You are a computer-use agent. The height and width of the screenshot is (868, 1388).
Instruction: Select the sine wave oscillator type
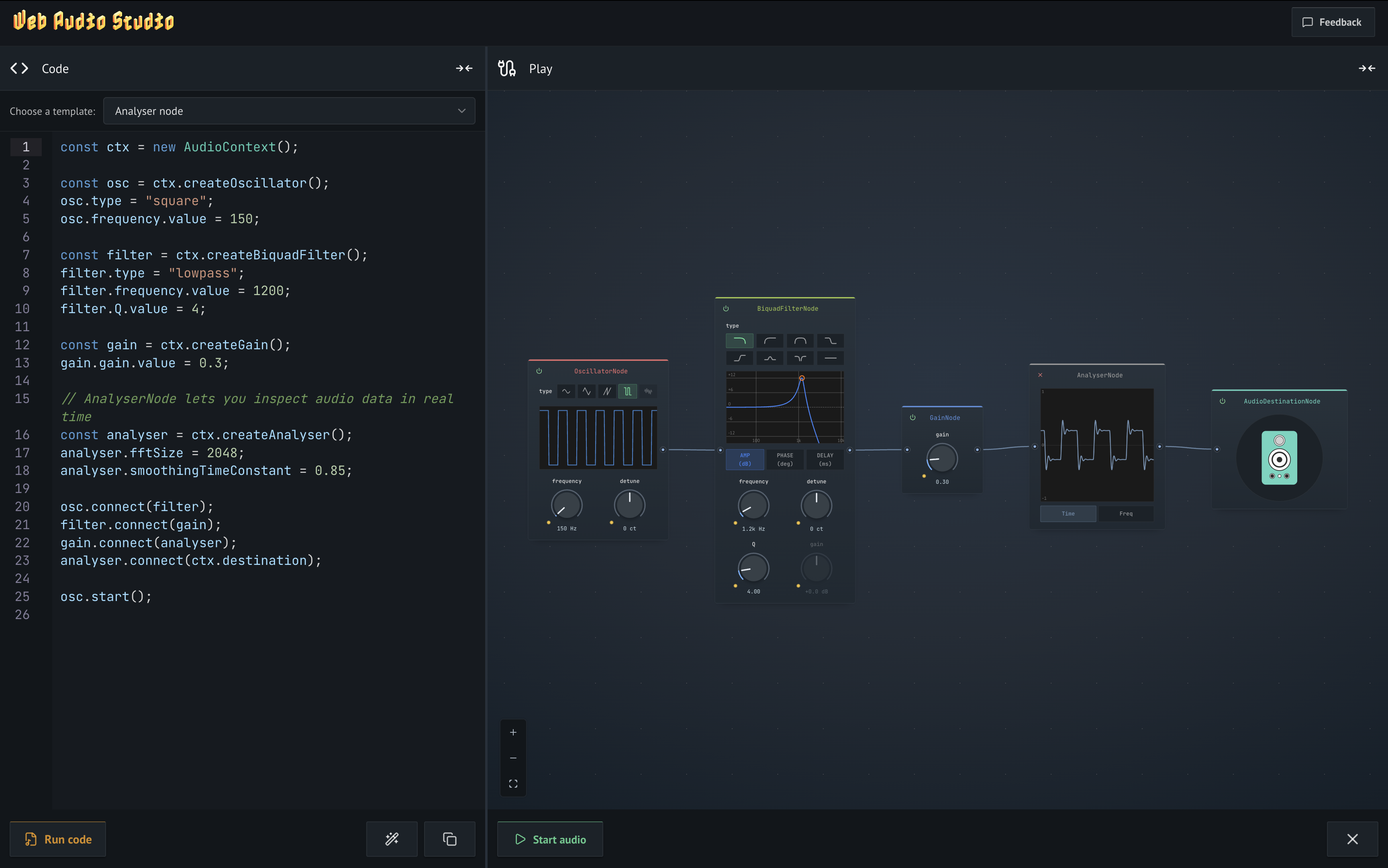tap(566, 391)
